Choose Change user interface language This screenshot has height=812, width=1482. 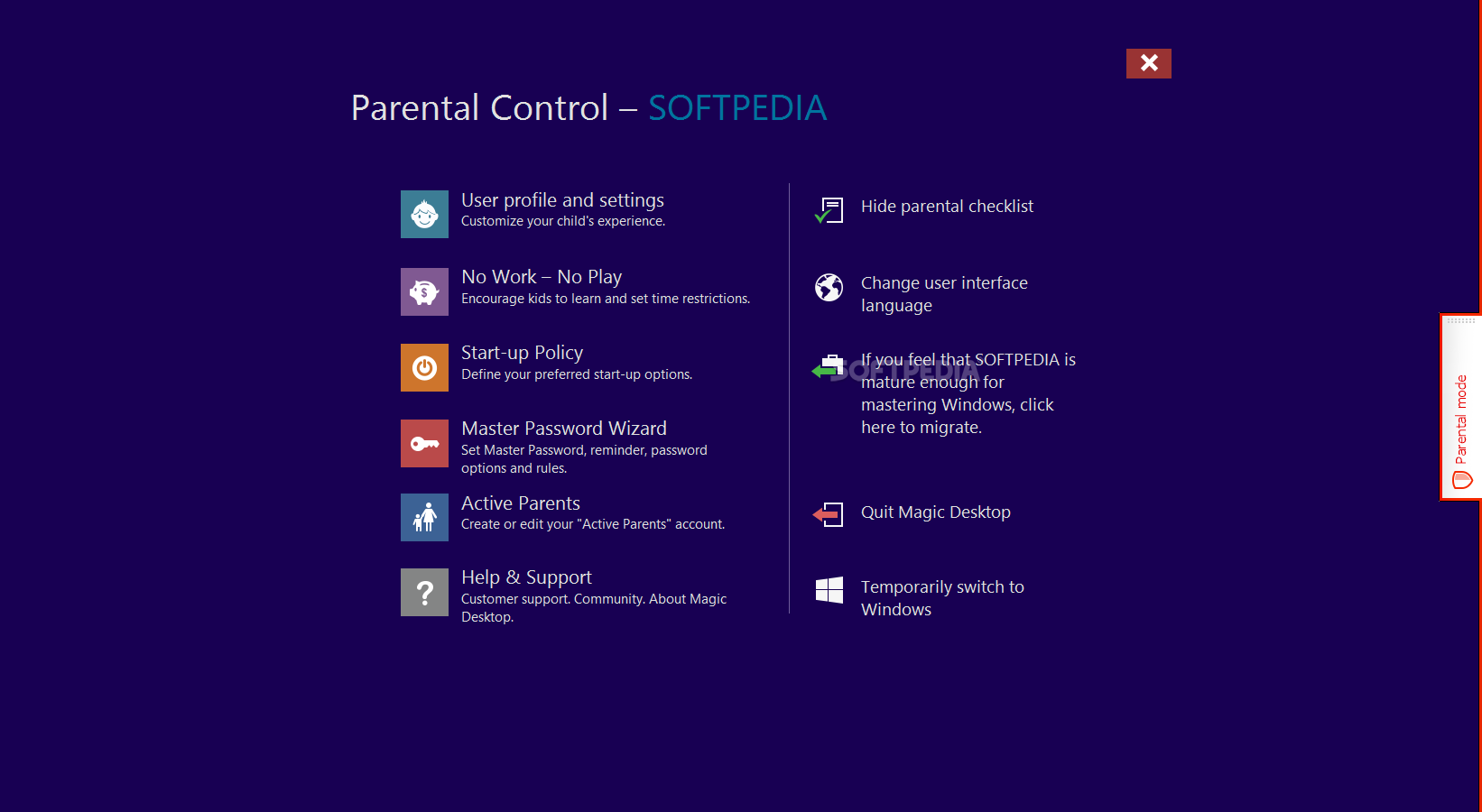[944, 294]
